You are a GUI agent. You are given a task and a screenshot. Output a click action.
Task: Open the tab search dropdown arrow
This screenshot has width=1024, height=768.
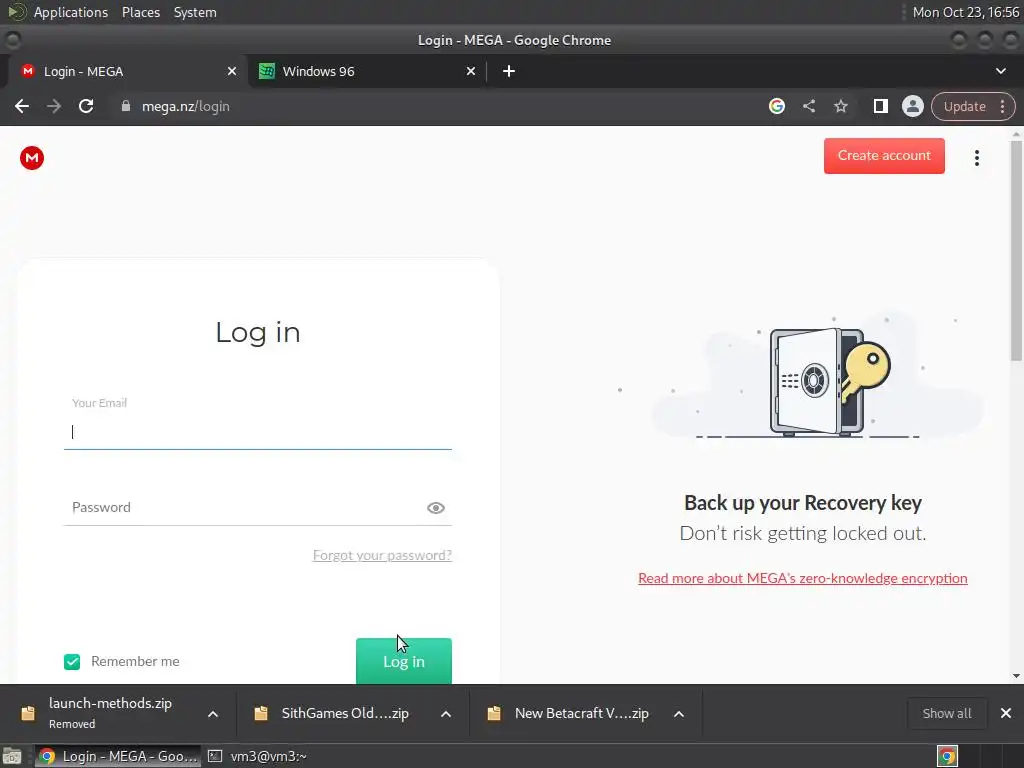click(1000, 71)
